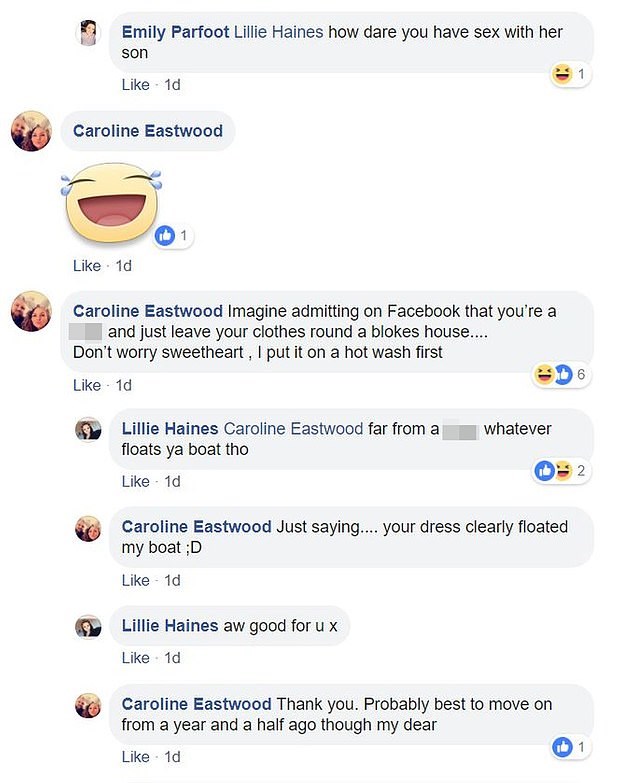This screenshot has height=783, width=634.
Task: Like Emily Parfoot's comment
Action: (135, 85)
